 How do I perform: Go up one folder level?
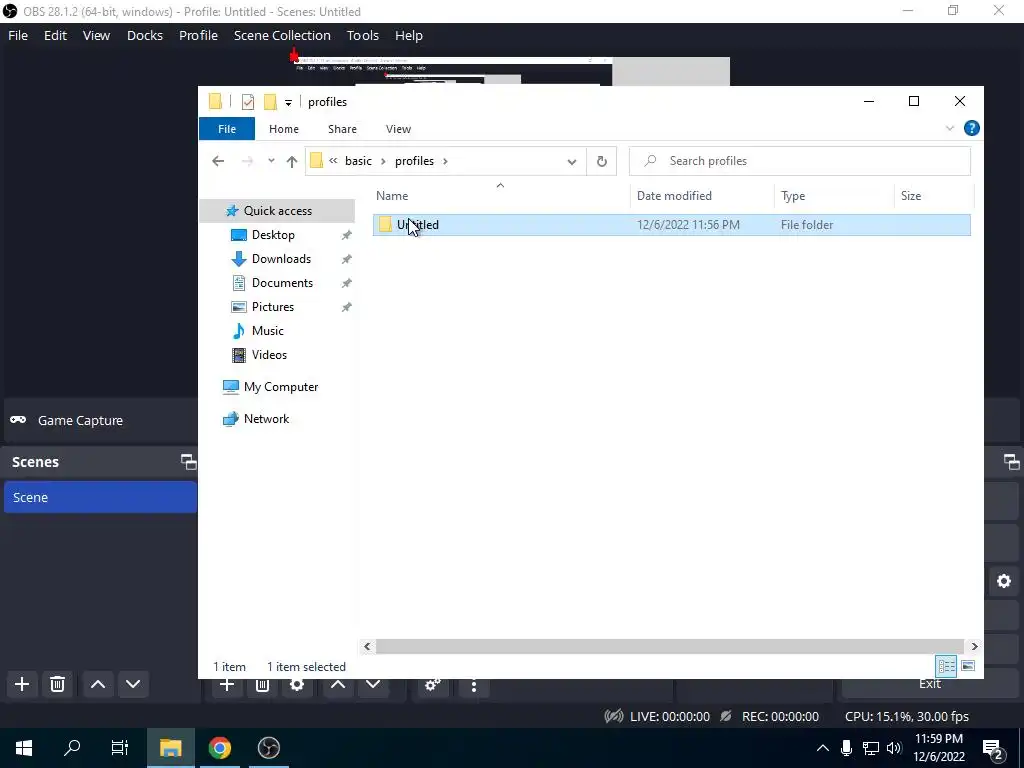(x=292, y=161)
